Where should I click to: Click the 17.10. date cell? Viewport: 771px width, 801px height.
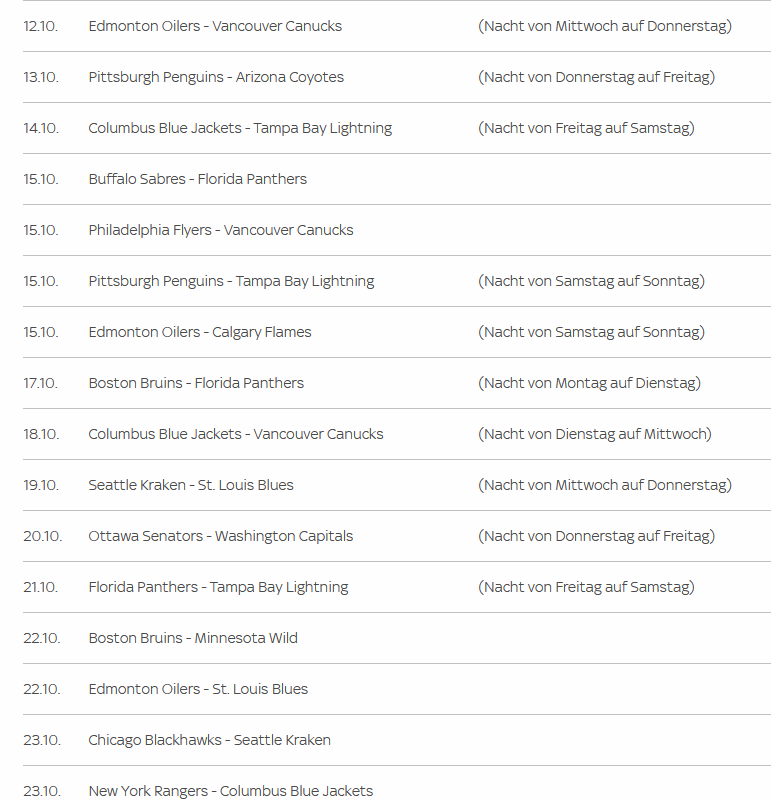pos(41,383)
